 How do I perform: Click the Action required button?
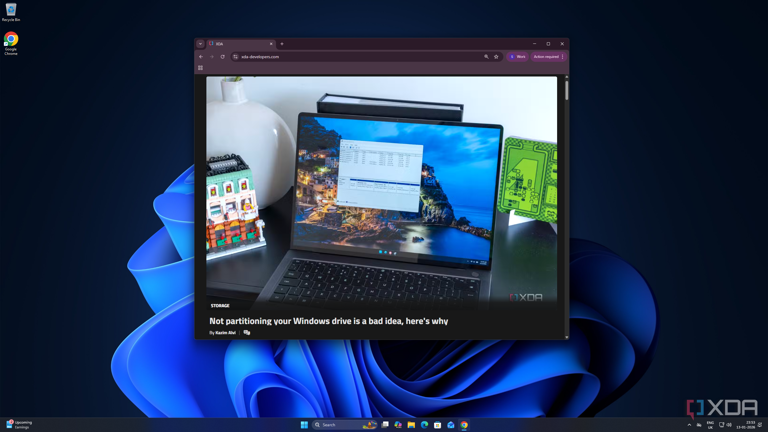[546, 57]
